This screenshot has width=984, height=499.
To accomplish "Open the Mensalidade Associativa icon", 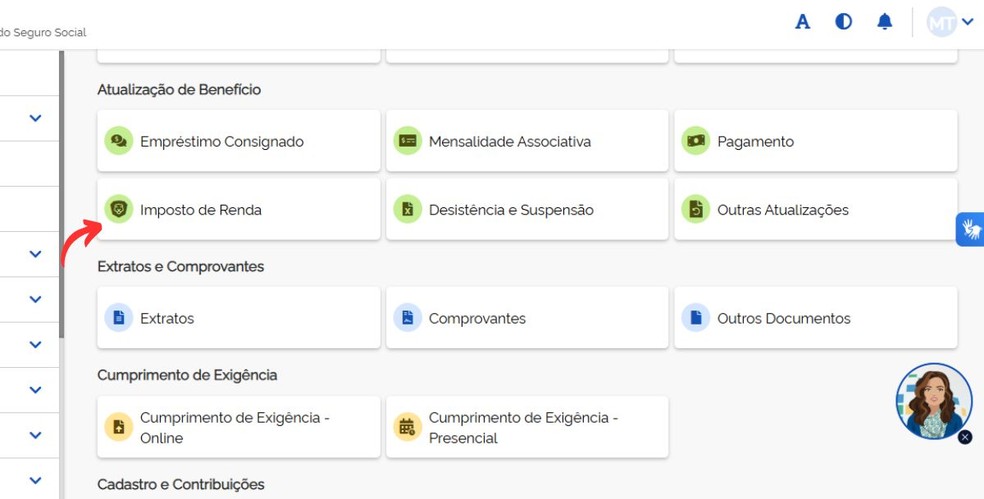I will 407,141.
